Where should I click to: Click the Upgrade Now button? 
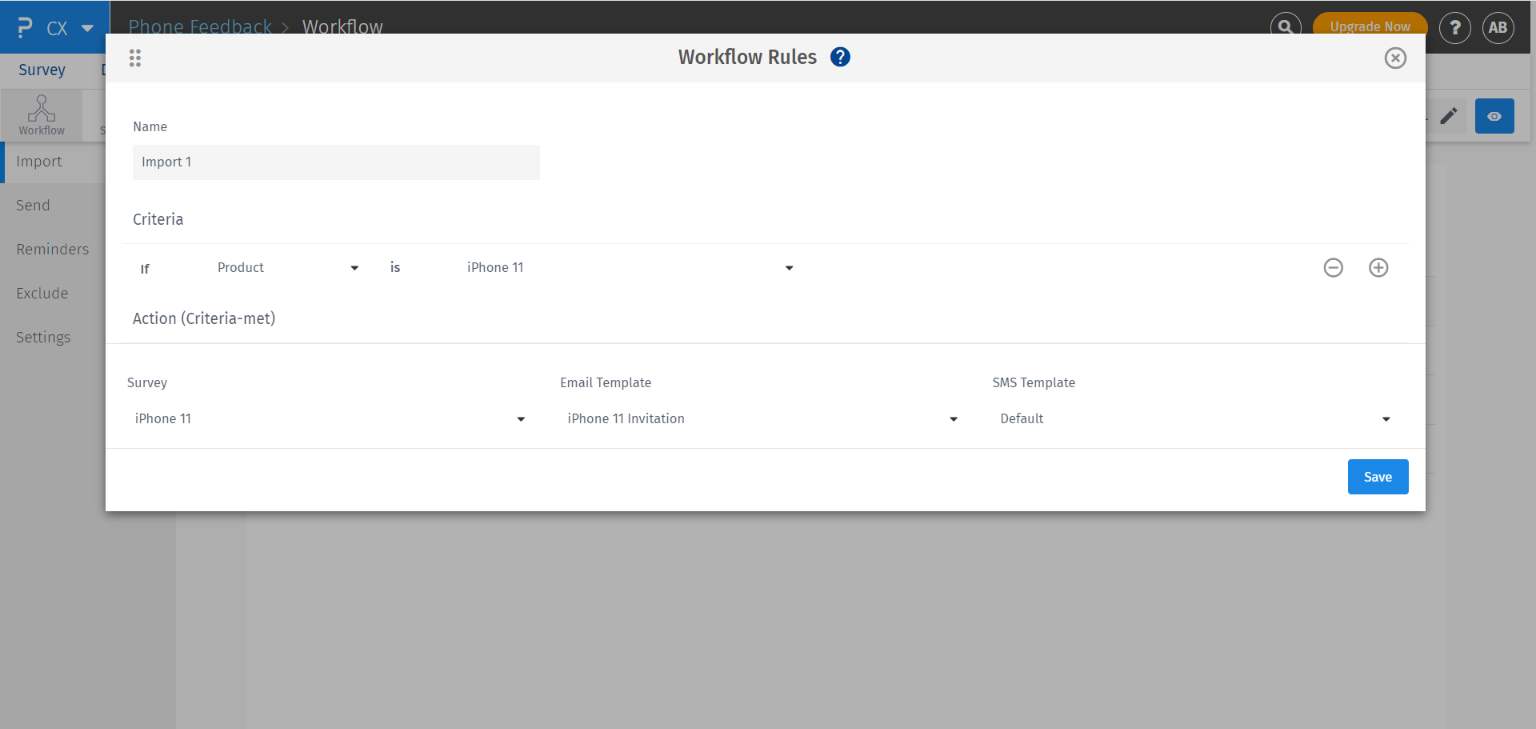(1369, 27)
